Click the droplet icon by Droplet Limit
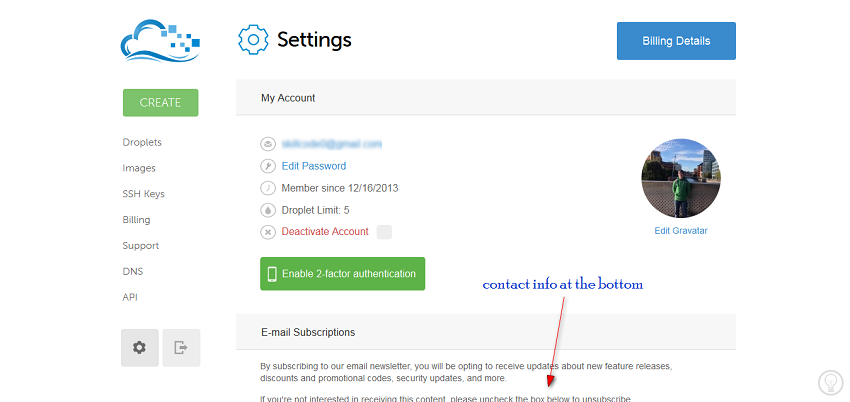 tap(267, 210)
